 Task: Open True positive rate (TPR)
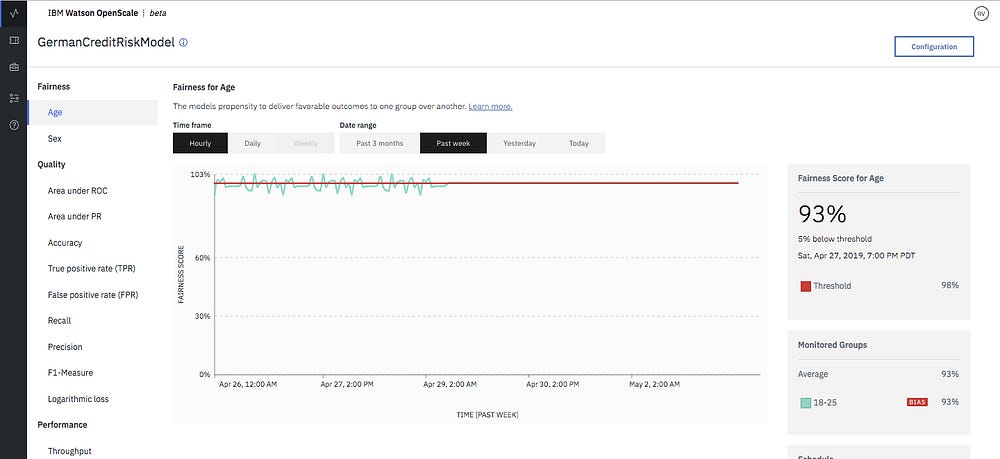click(x=92, y=269)
